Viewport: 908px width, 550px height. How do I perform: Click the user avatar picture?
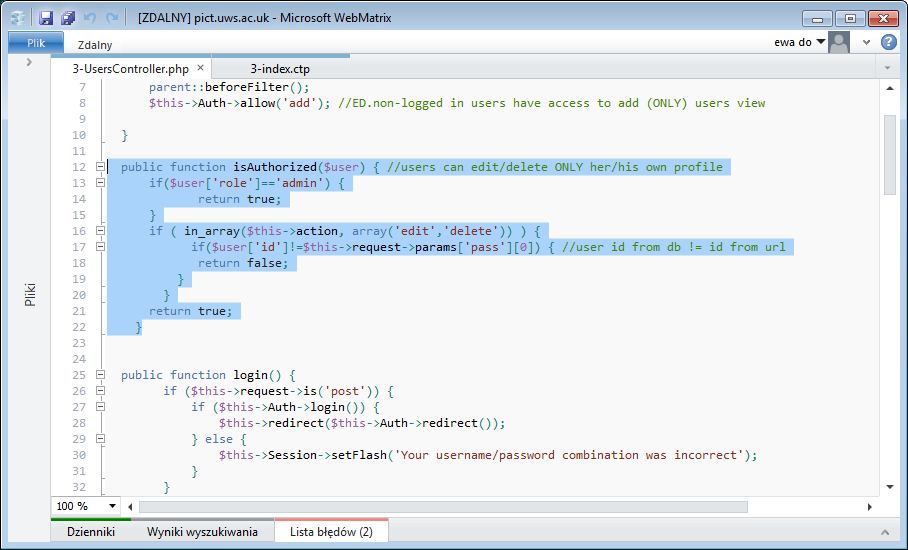point(839,42)
